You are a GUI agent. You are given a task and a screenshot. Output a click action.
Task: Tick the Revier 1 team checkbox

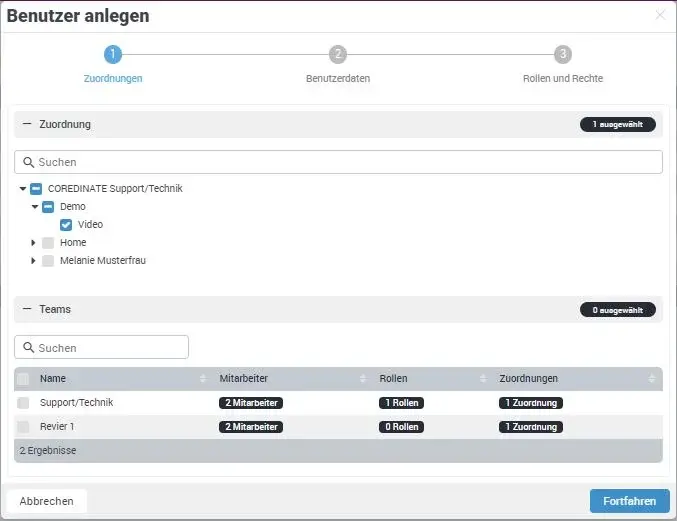coord(23,427)
